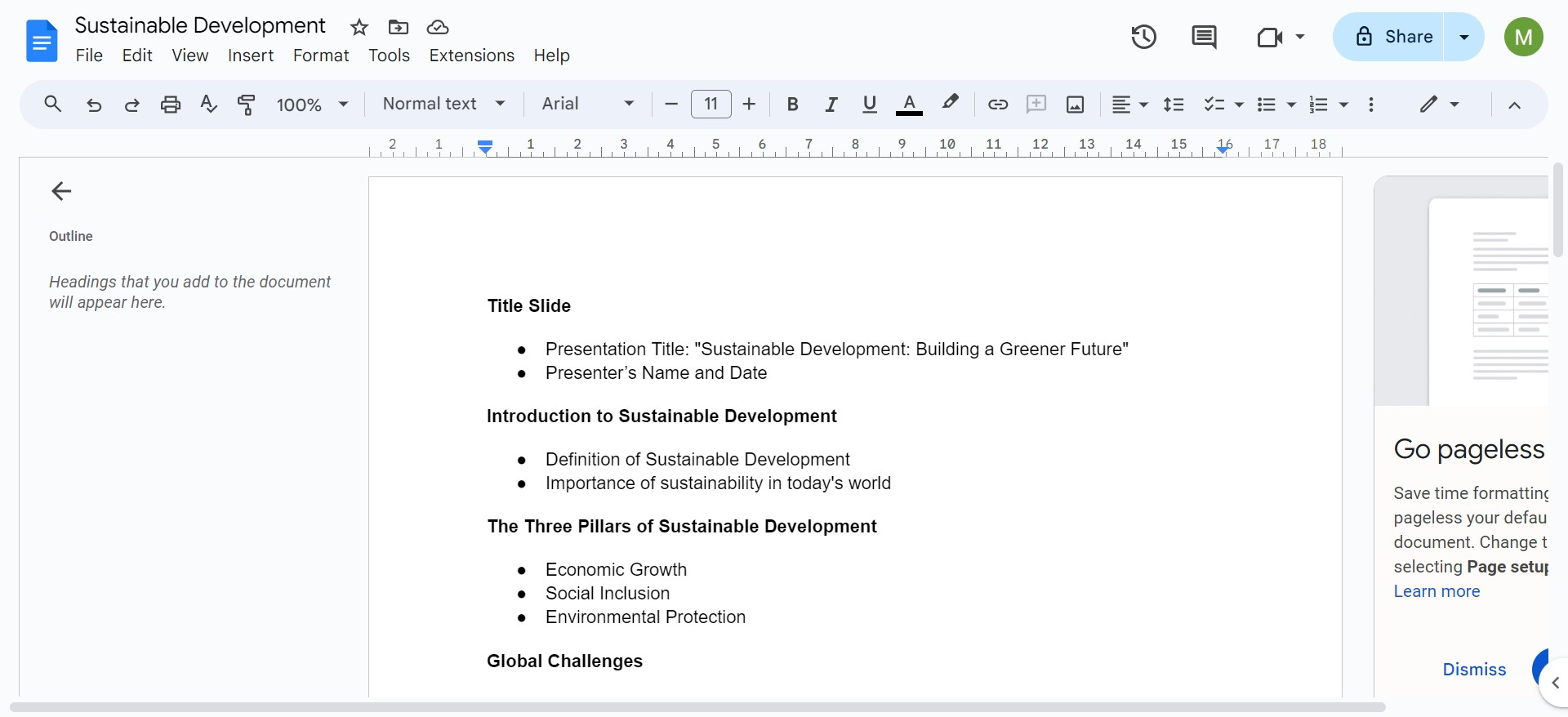Click the Share button
Viewport: 1568px width, 717px height.
pos(1395,37)
